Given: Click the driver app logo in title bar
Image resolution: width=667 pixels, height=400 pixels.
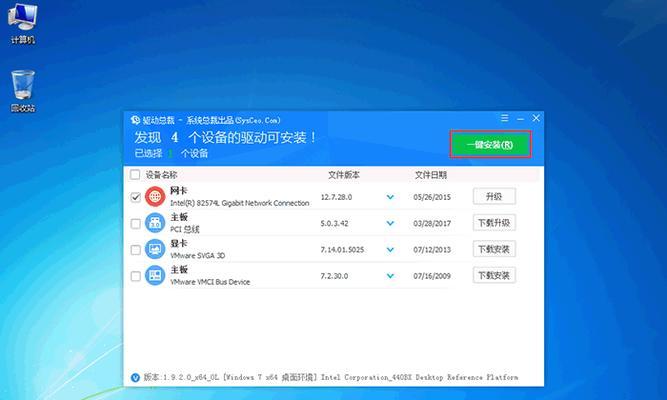Looking at the screenshot, I should coord(135,120).
